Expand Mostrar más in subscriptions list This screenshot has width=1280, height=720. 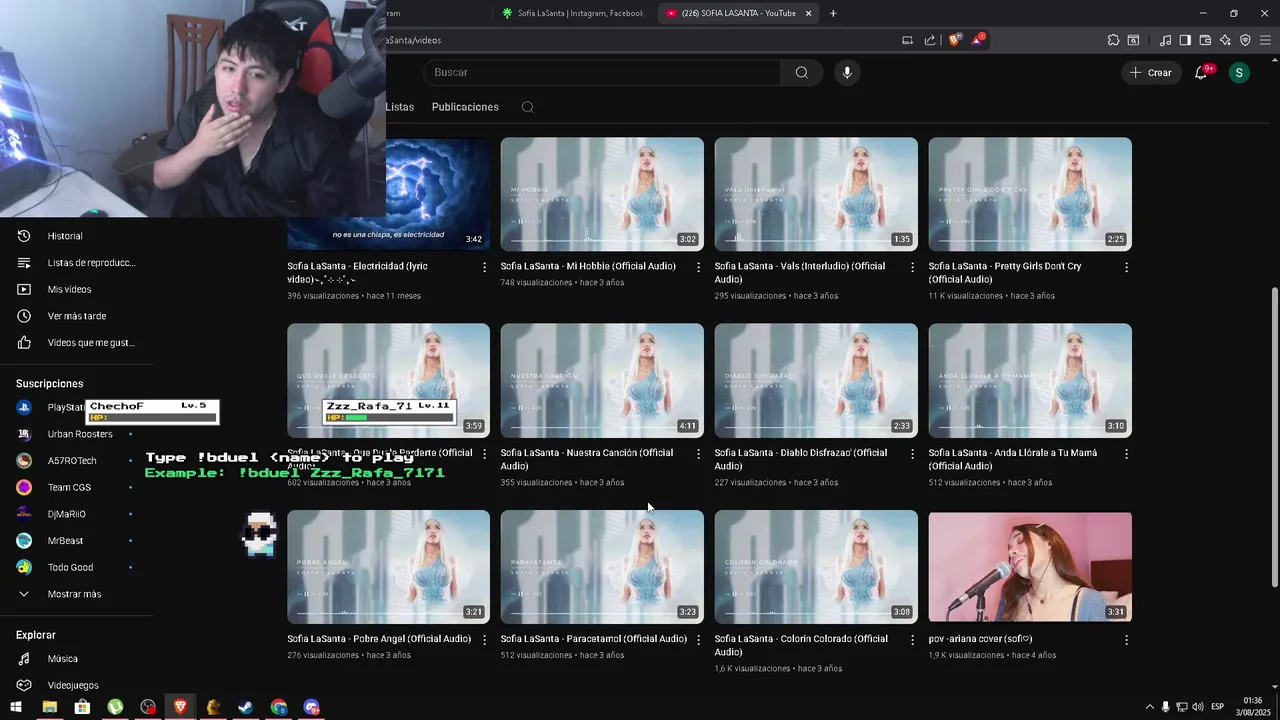click(x=76, y=594)
